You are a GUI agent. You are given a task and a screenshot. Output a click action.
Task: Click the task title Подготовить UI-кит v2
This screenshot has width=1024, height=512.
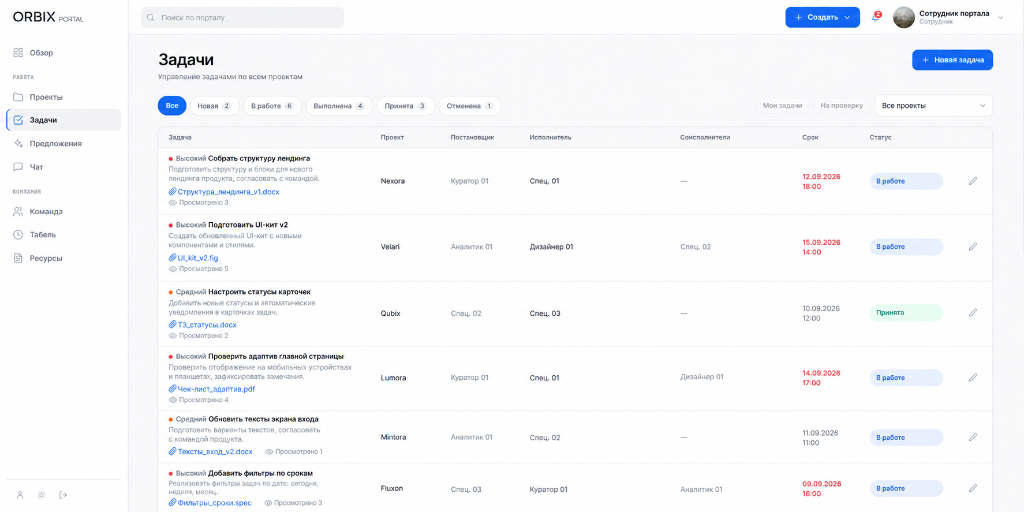click(x=248, y=225)
